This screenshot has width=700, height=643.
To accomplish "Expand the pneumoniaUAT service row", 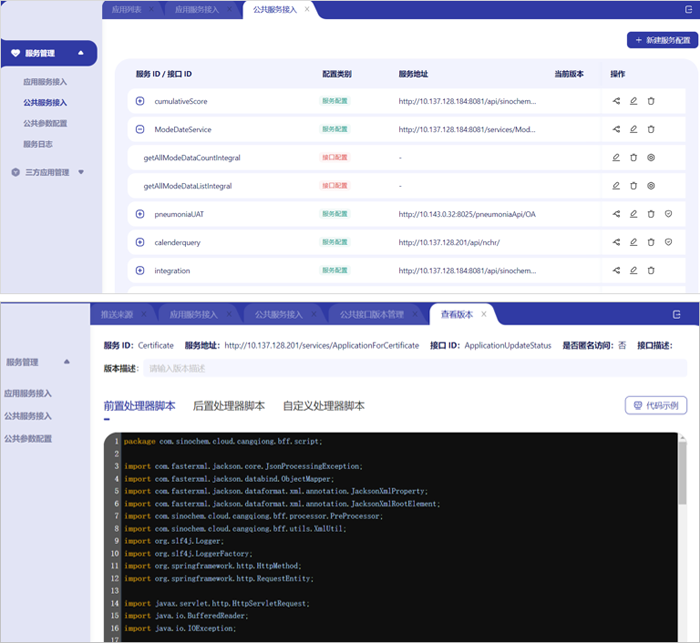I will click(140, 214).
